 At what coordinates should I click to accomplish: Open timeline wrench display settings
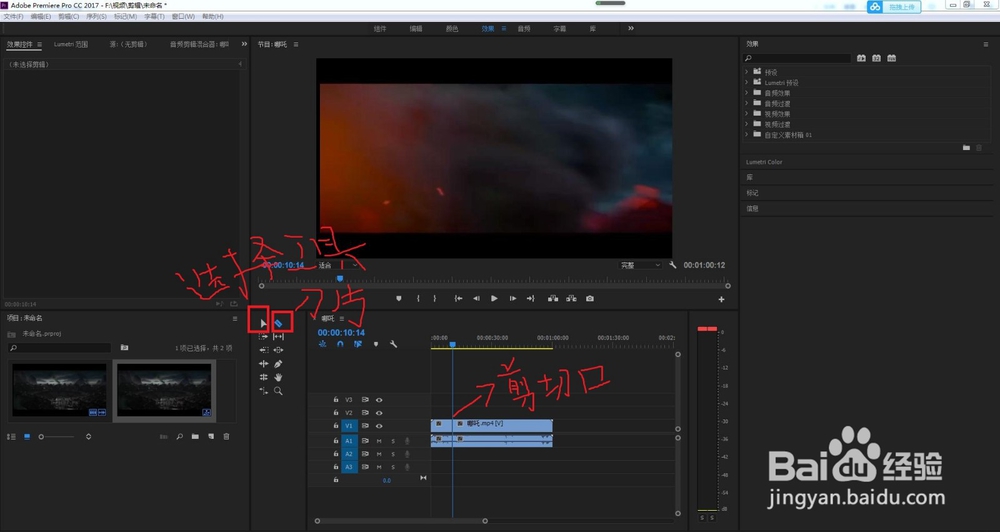tap(393, 344)
